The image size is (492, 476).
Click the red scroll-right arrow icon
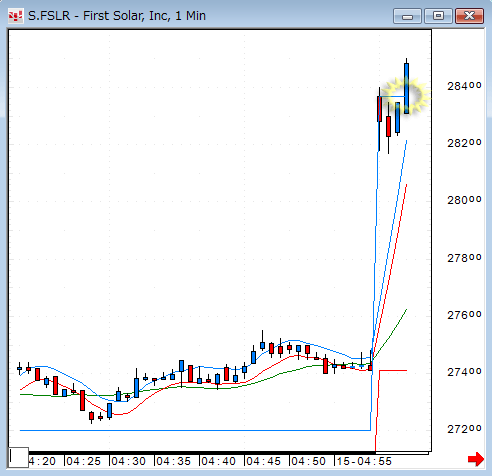pyautogui.click(x=476, y=459)
